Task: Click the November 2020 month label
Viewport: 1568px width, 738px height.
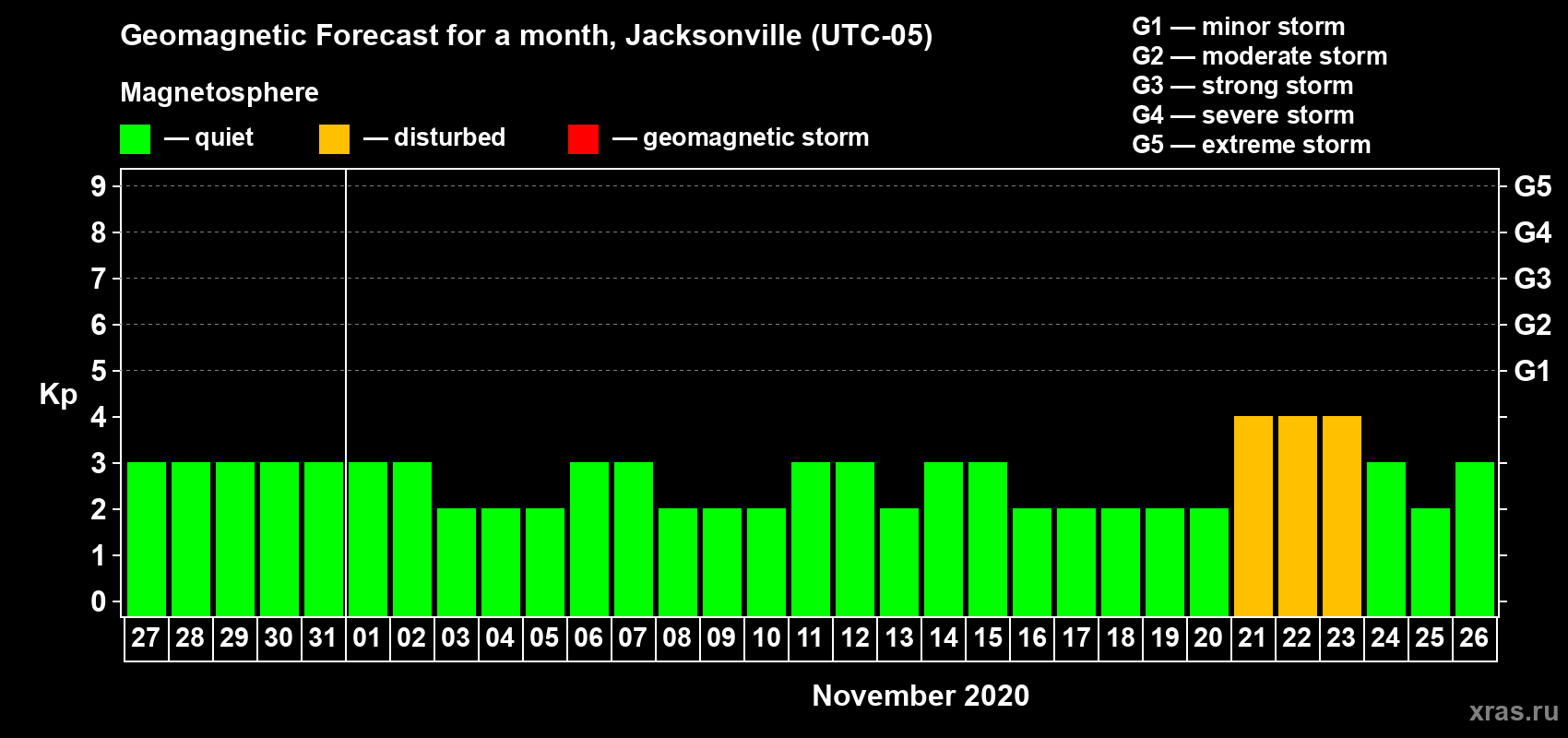Action: (921, 696)
